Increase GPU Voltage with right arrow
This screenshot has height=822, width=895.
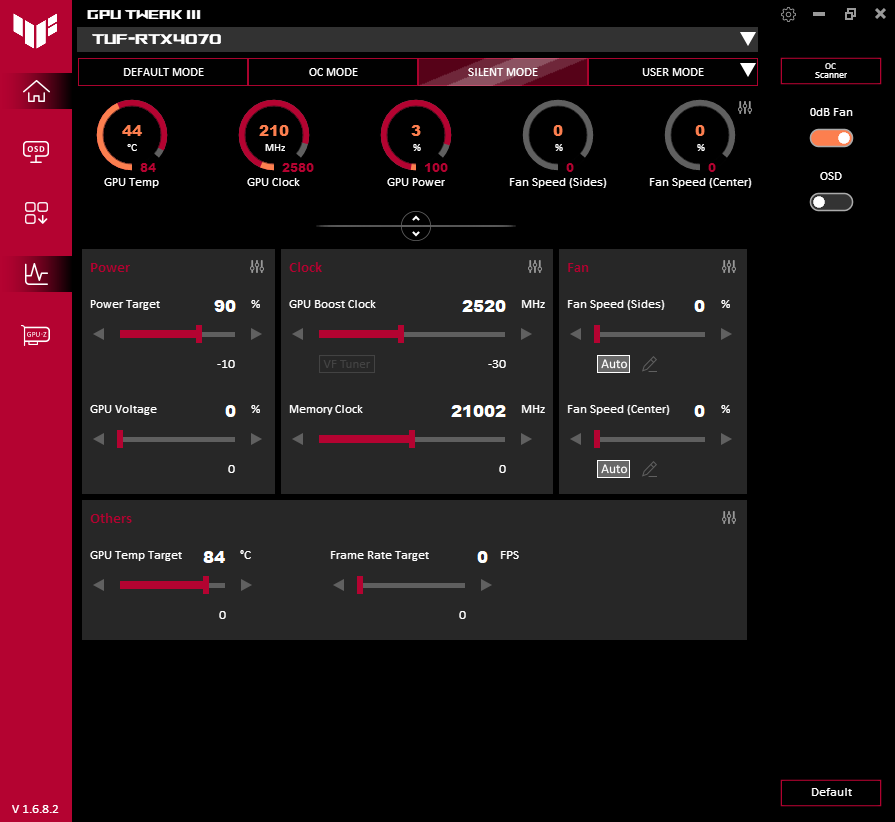click(x=256, y=439)
